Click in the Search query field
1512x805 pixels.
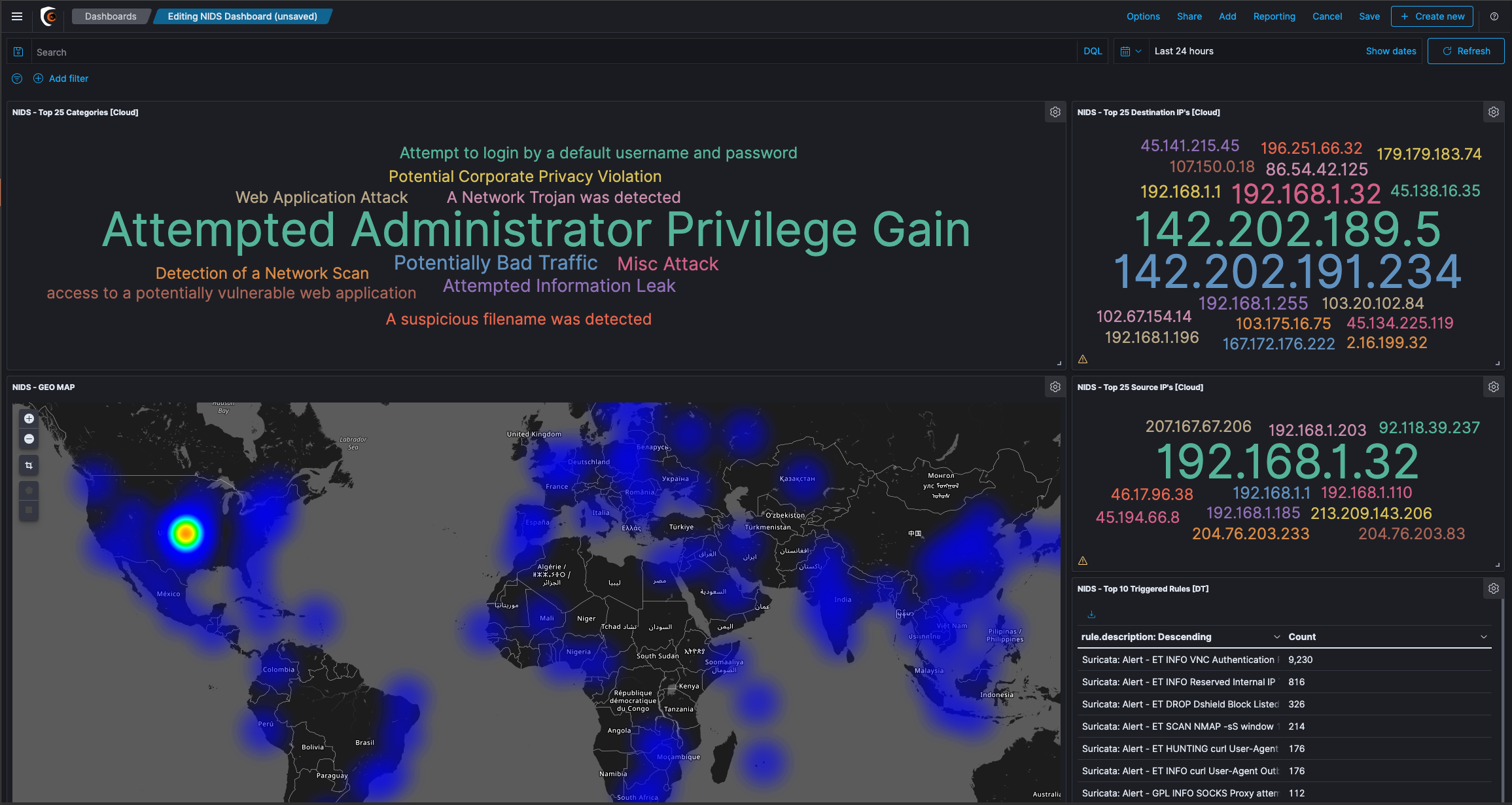[523, 52]
